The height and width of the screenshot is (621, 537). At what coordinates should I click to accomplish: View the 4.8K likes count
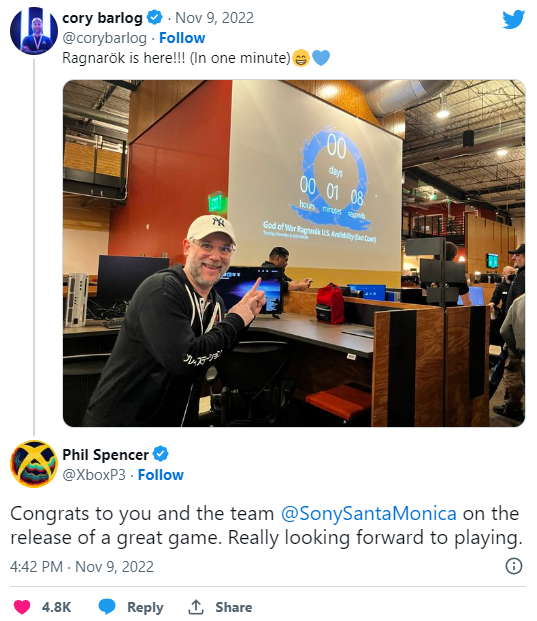[x=56, y=607]
